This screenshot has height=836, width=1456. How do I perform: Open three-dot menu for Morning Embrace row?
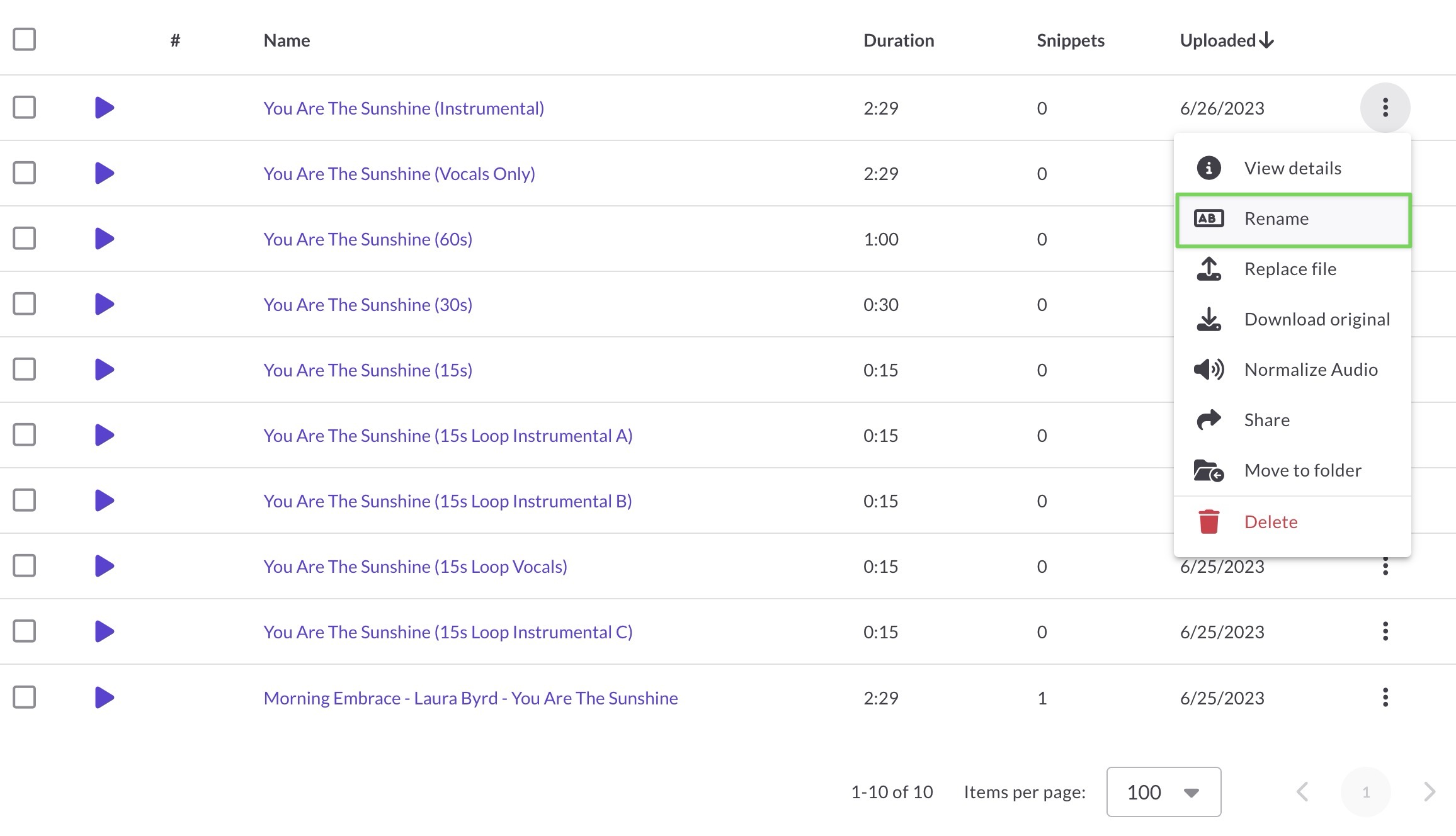point(1385,698)
